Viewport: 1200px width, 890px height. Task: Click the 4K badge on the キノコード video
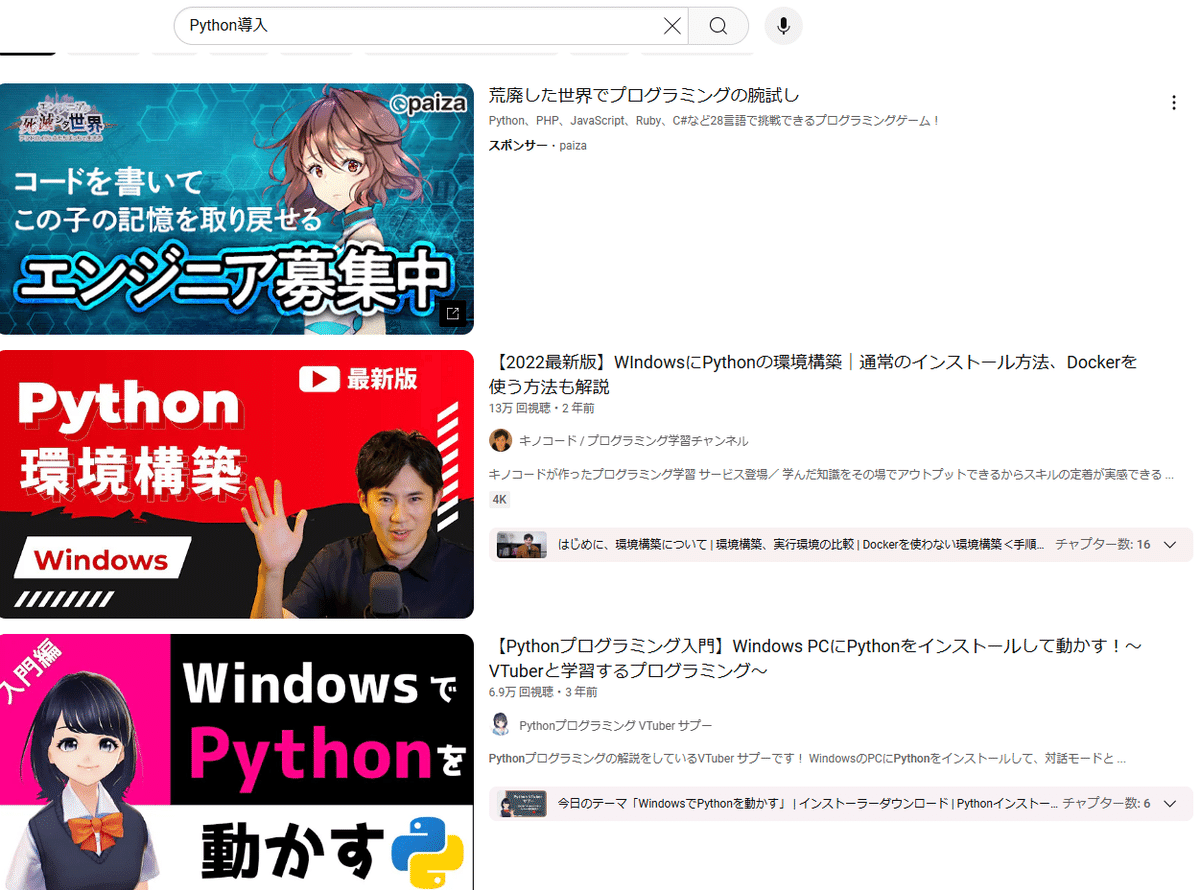pyautogui.click(x=499, y=499)
